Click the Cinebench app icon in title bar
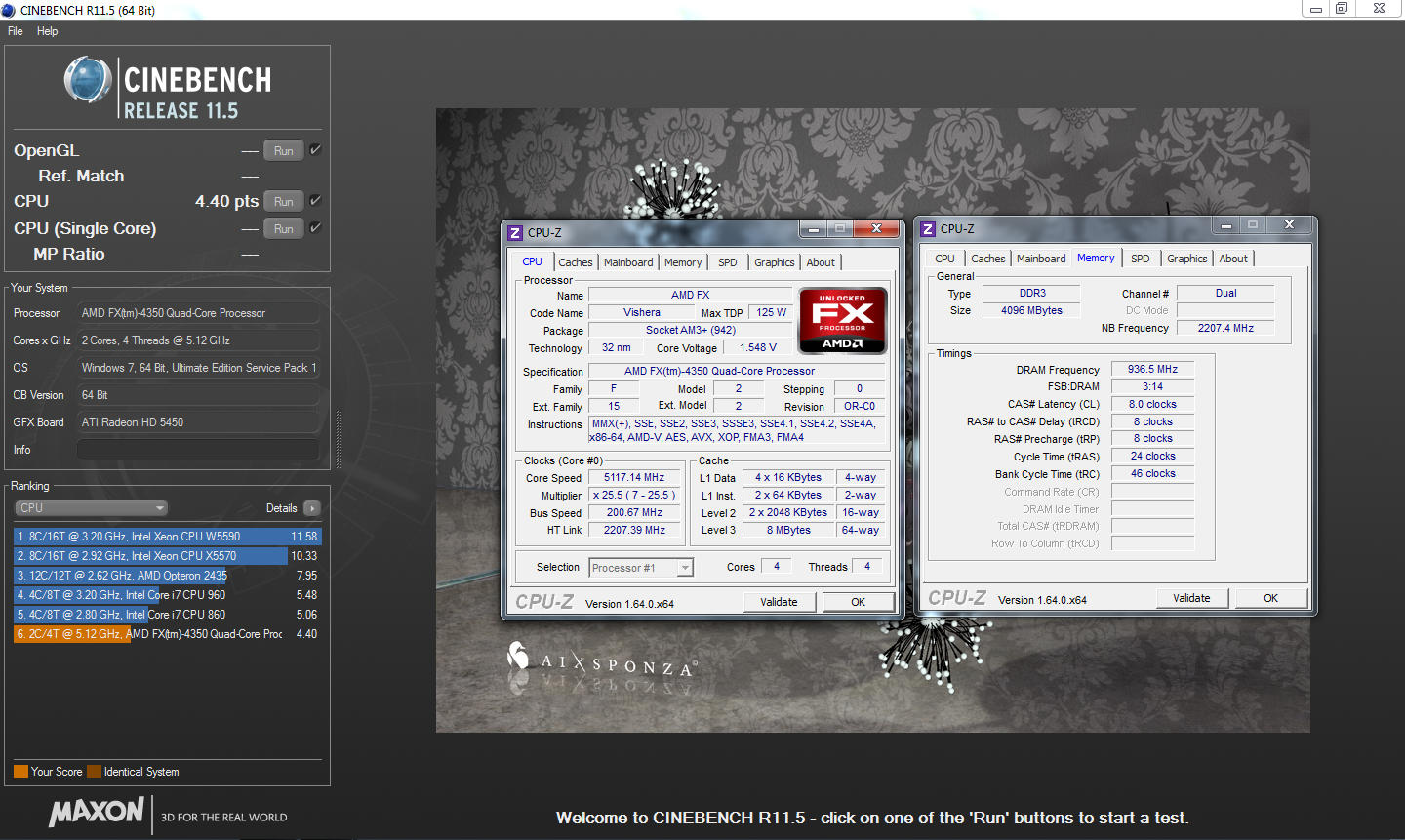This screenshot has height=840, width=1405. point(9,10)
